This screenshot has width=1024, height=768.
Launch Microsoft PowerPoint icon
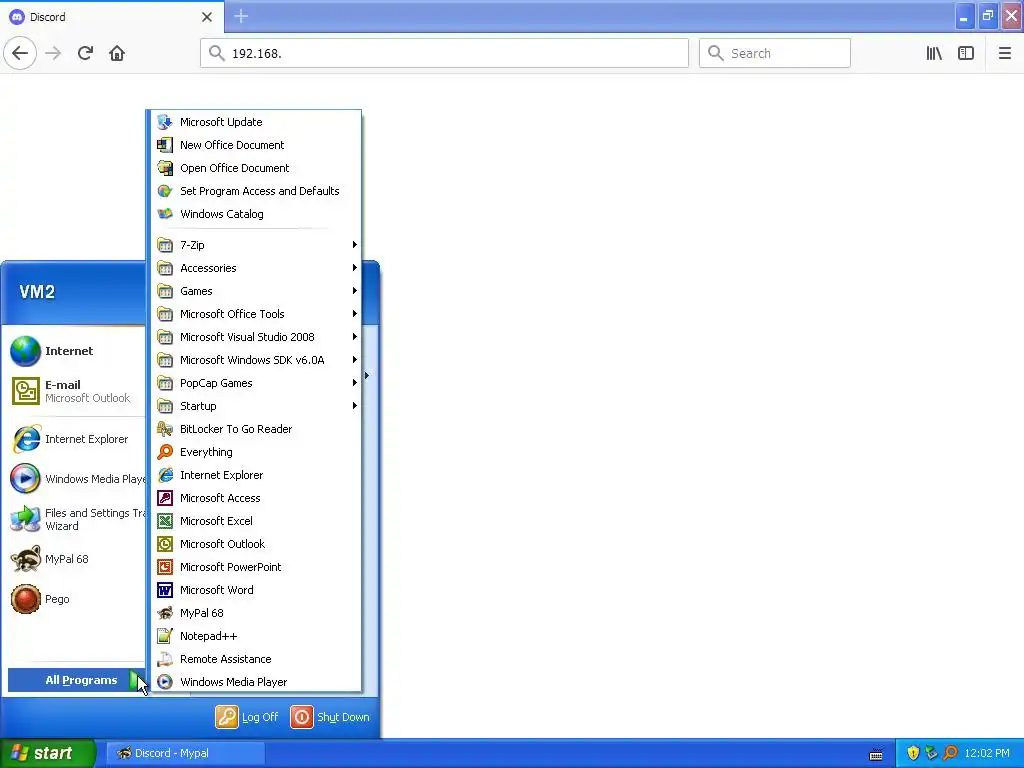coord(165,567)
